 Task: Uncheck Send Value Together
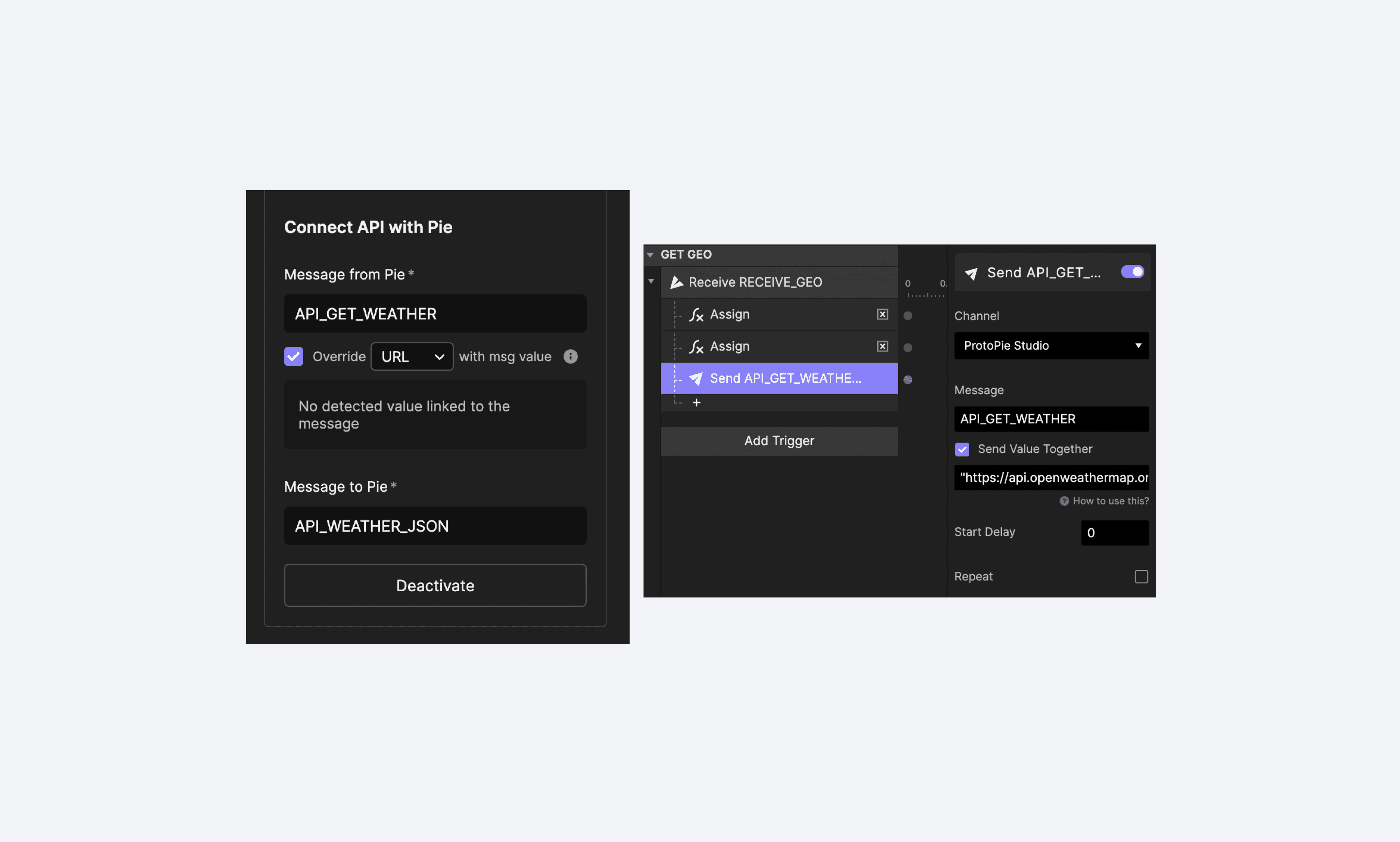[x=962, y=449]
